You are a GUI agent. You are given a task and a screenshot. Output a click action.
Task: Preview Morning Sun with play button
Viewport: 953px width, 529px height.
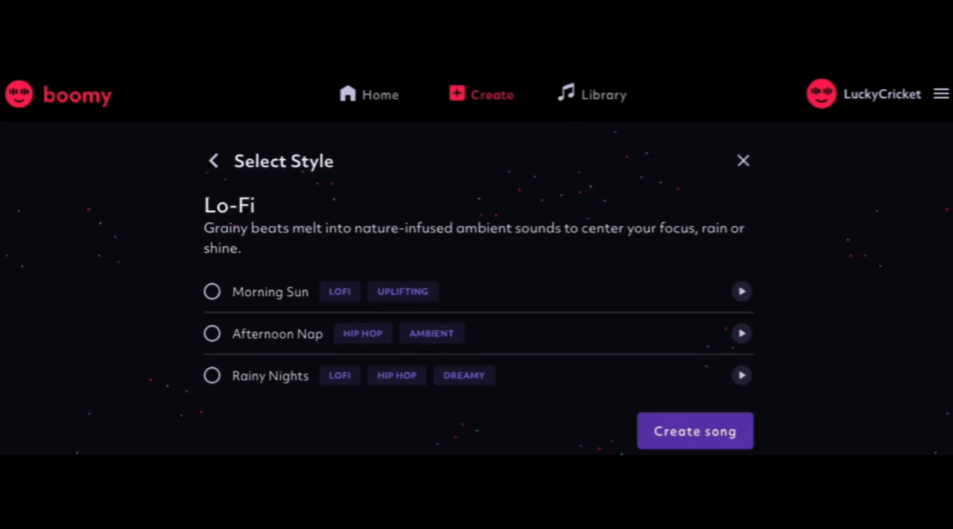(x=741, y=292)
